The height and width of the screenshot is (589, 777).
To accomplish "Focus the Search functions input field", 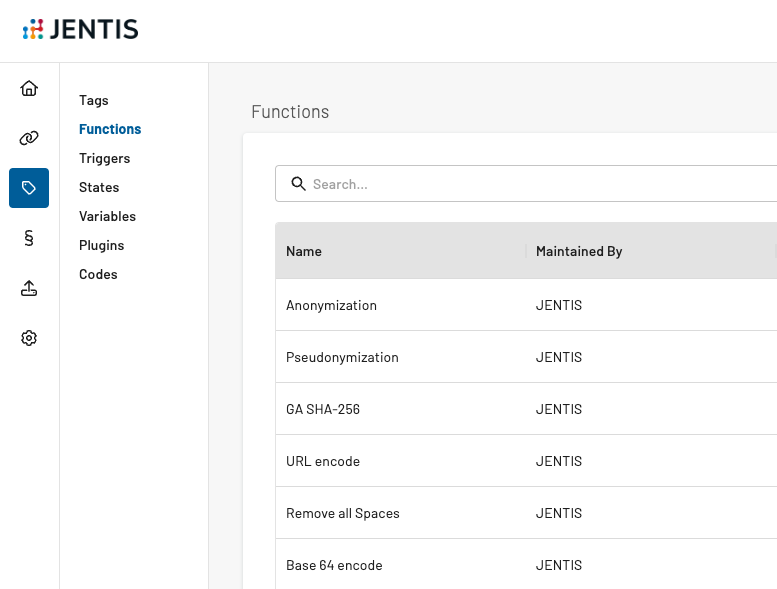I will pos(526,184).
